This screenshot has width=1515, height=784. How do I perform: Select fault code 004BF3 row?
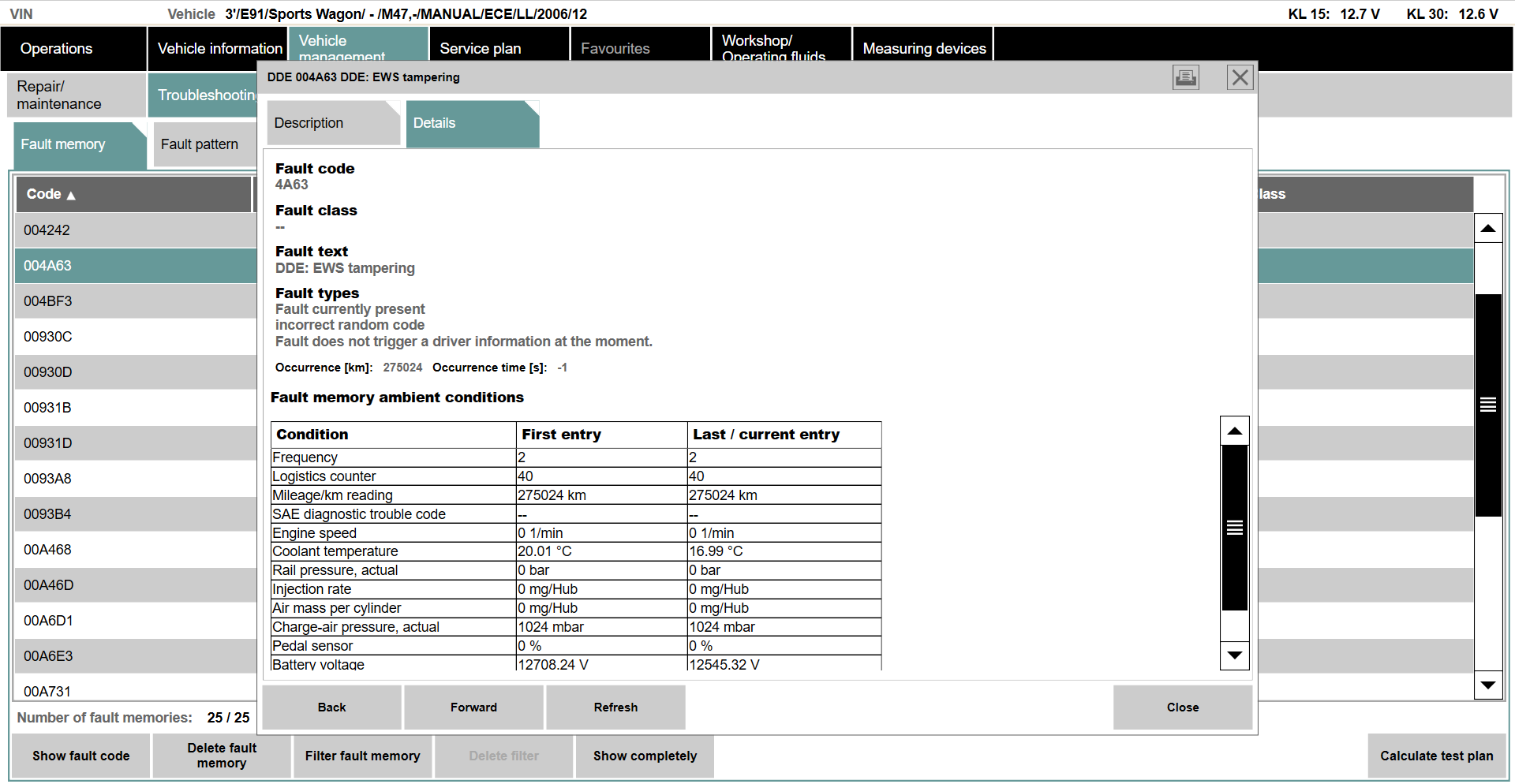tap(136, 301)
